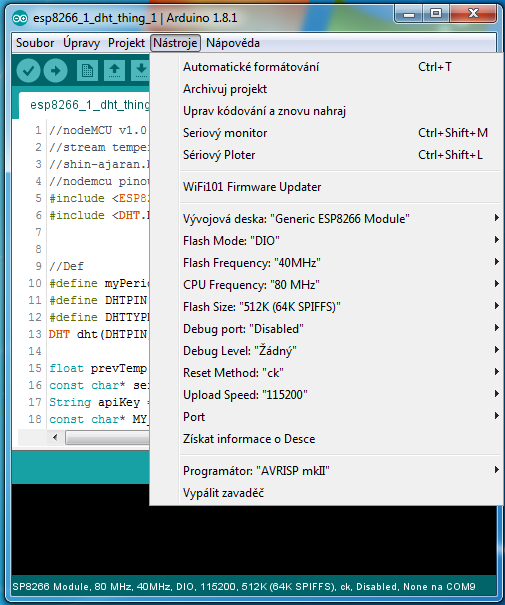Open the Projekt menu
Screen dimensions: 505x605
127,43
